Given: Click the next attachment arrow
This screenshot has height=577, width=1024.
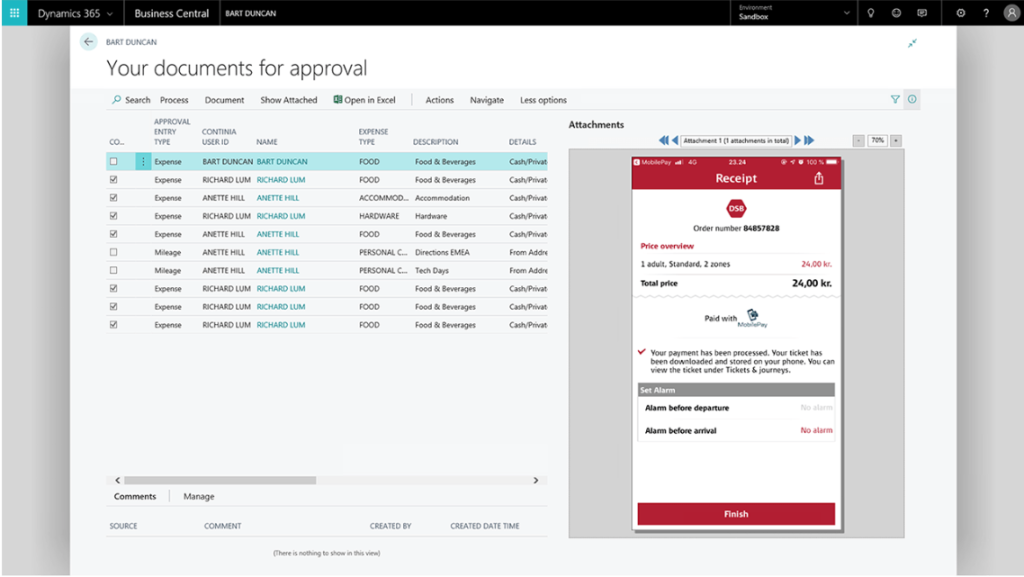Looking at the screenshot, I should tap(797, 141).
